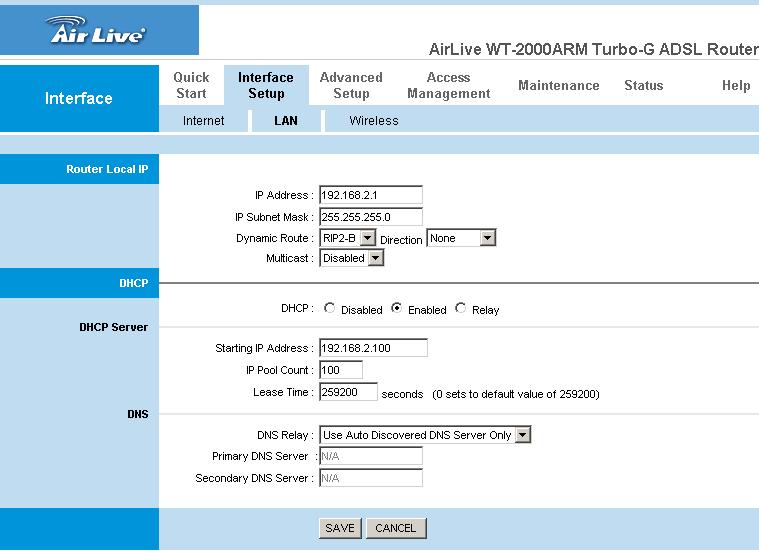This screenshot has width=759, height=551.
Task: Click the AirLive WT-2000ARM router title
Action: (593, 49)
